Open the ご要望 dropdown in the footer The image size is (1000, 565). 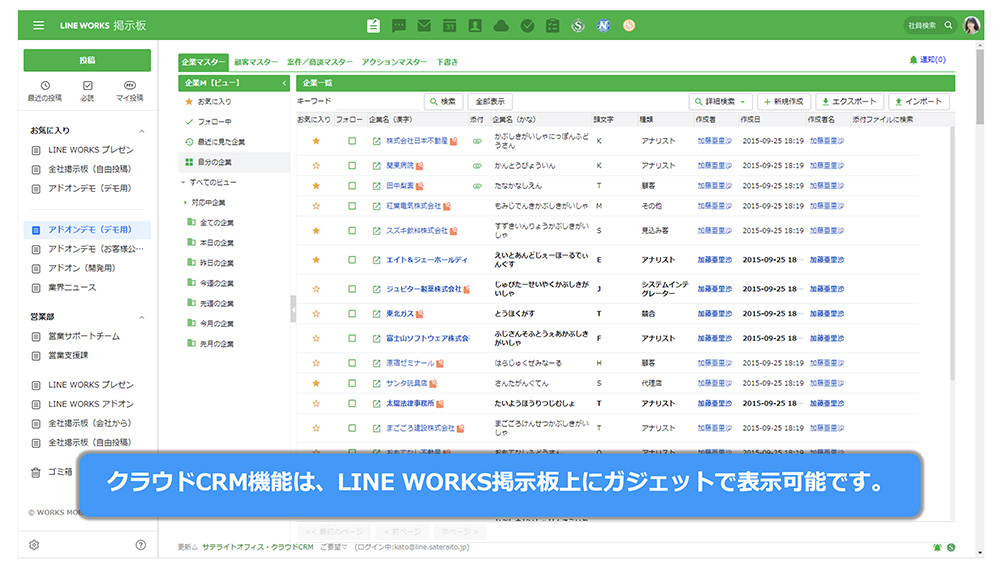point(334,547)
